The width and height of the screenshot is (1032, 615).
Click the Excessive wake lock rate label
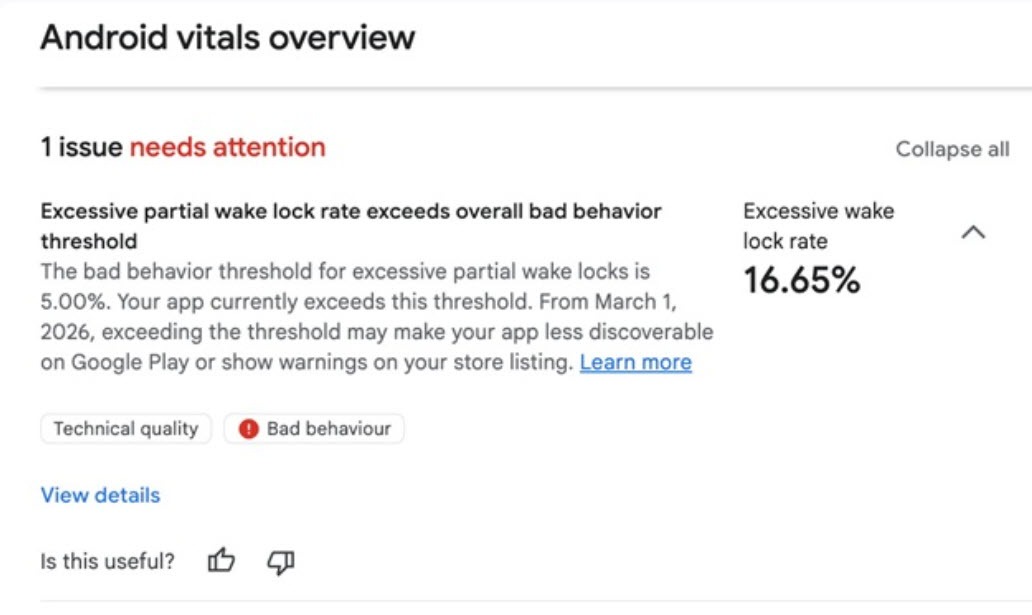point(818,226)
